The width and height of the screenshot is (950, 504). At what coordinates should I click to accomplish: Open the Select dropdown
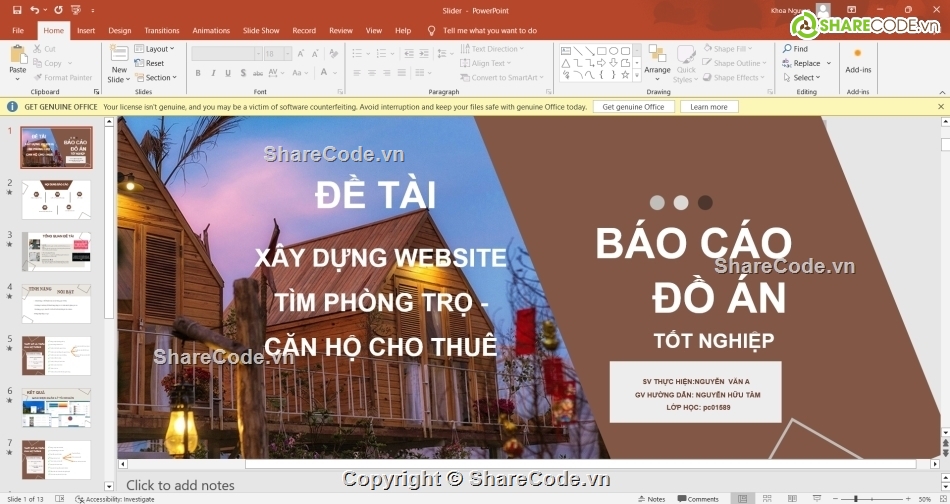802,78
